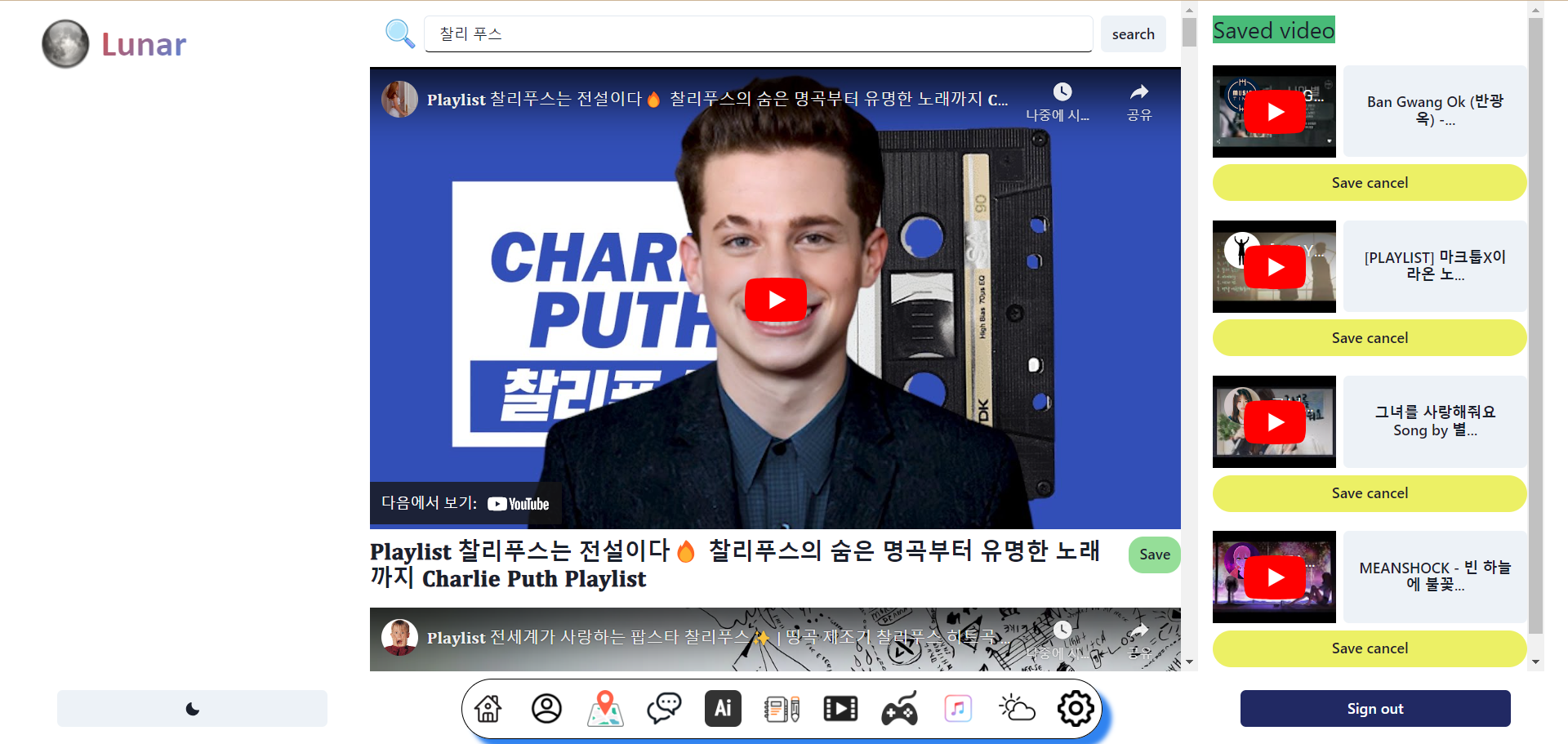Click channel avatar on Charlie Puth video

tap(400, 100)
